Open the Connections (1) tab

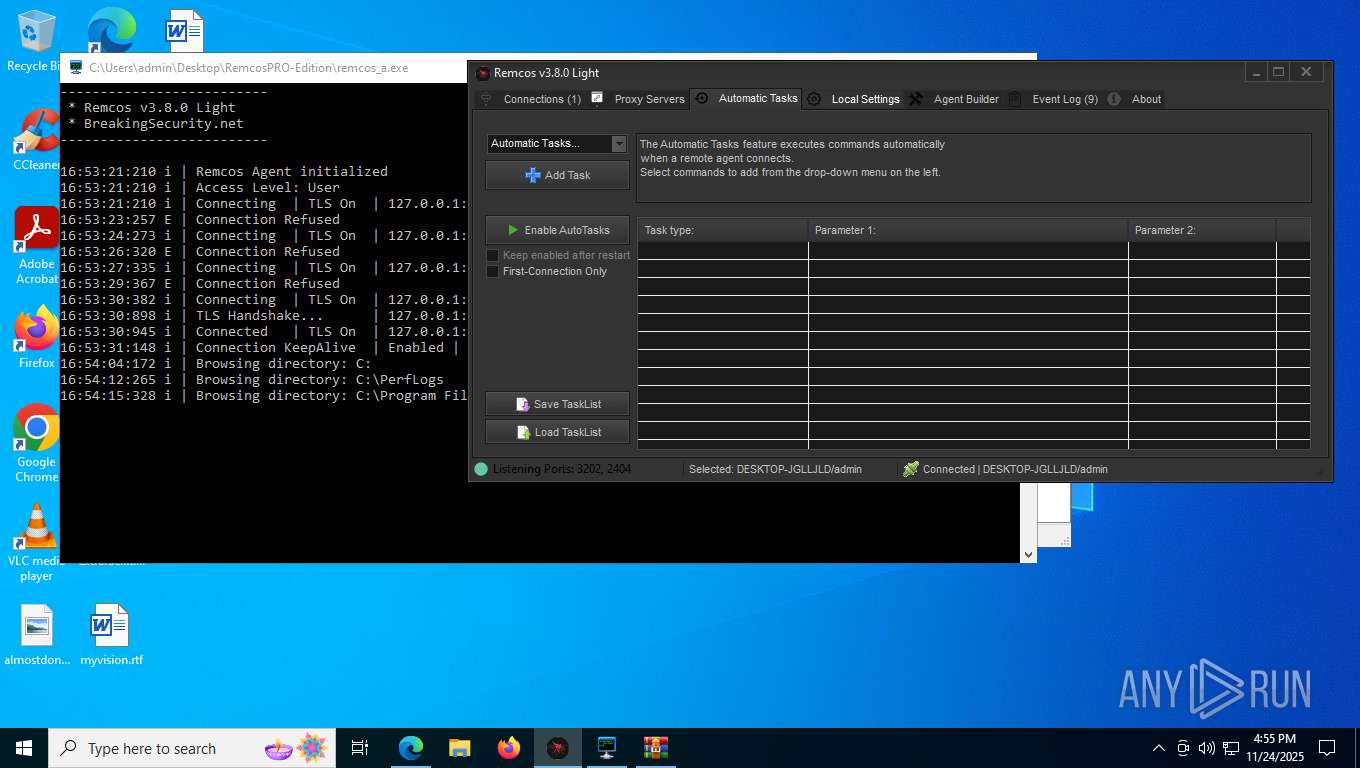pos(541,99)
